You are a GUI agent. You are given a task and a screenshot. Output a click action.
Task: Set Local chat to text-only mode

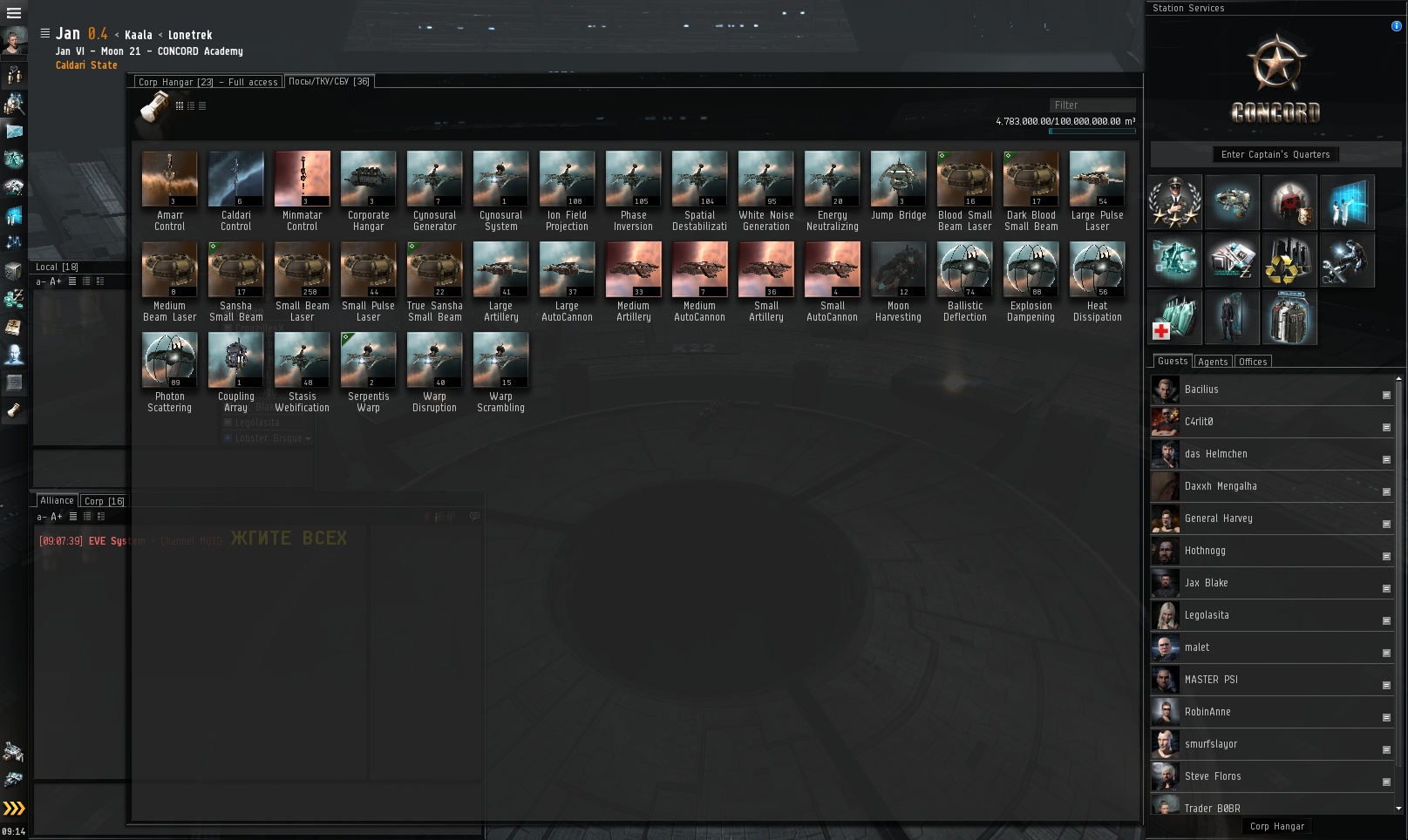pyautogui.click(x=72, y=281)
